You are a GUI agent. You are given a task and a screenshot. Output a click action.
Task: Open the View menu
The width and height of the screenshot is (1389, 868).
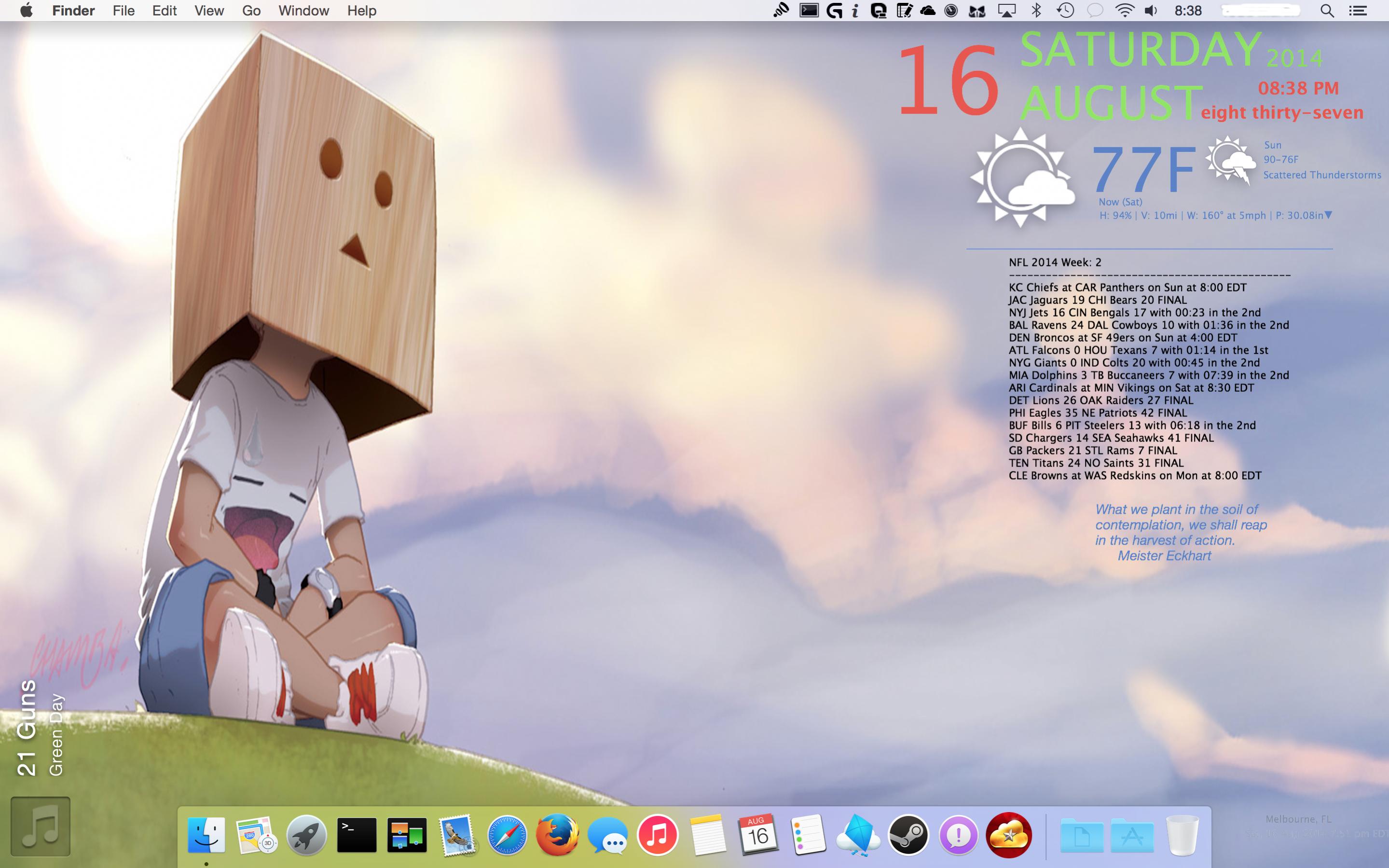[x=209, y=10]
